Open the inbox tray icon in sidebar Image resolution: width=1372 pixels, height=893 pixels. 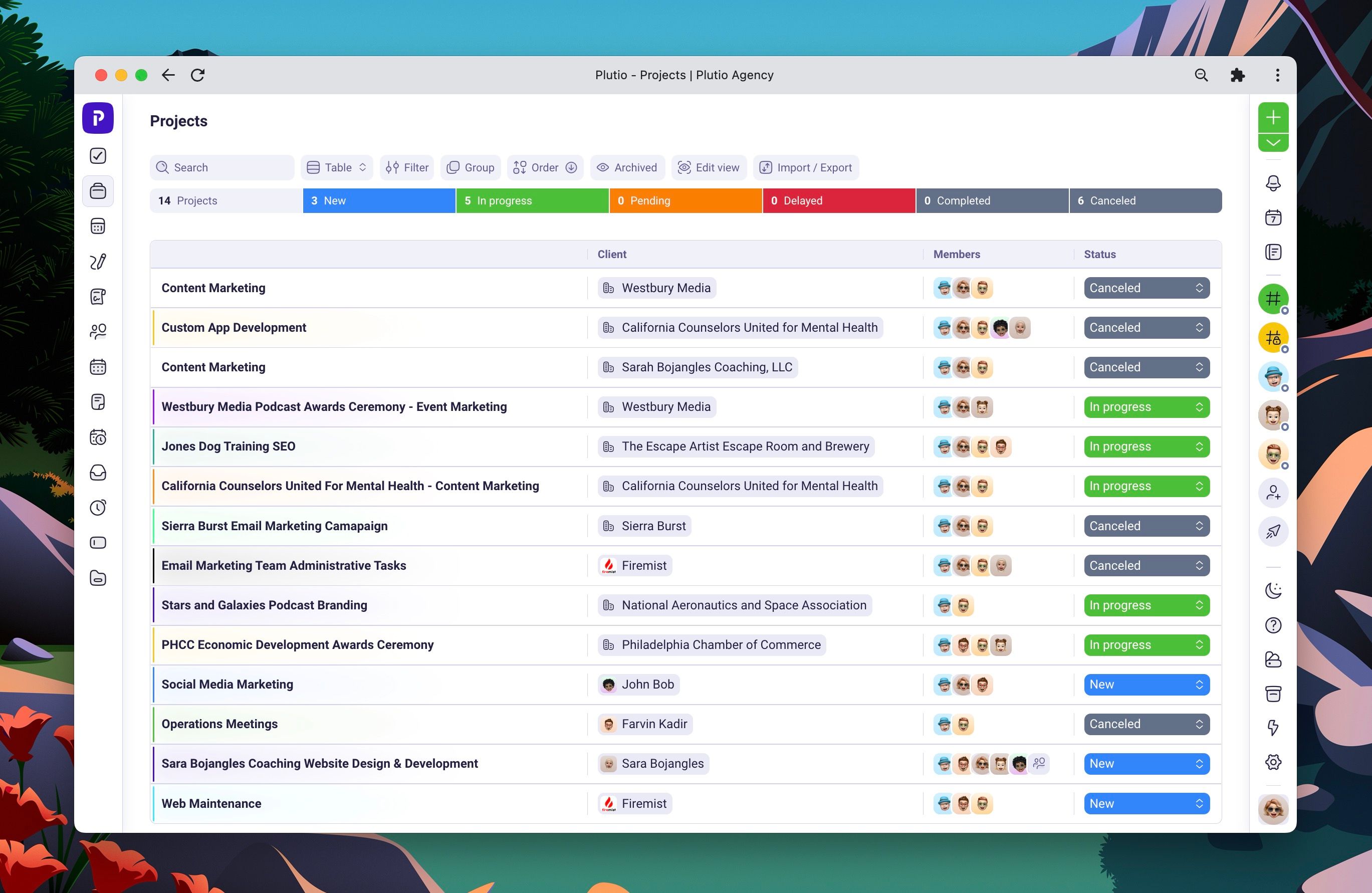(98, 473)
